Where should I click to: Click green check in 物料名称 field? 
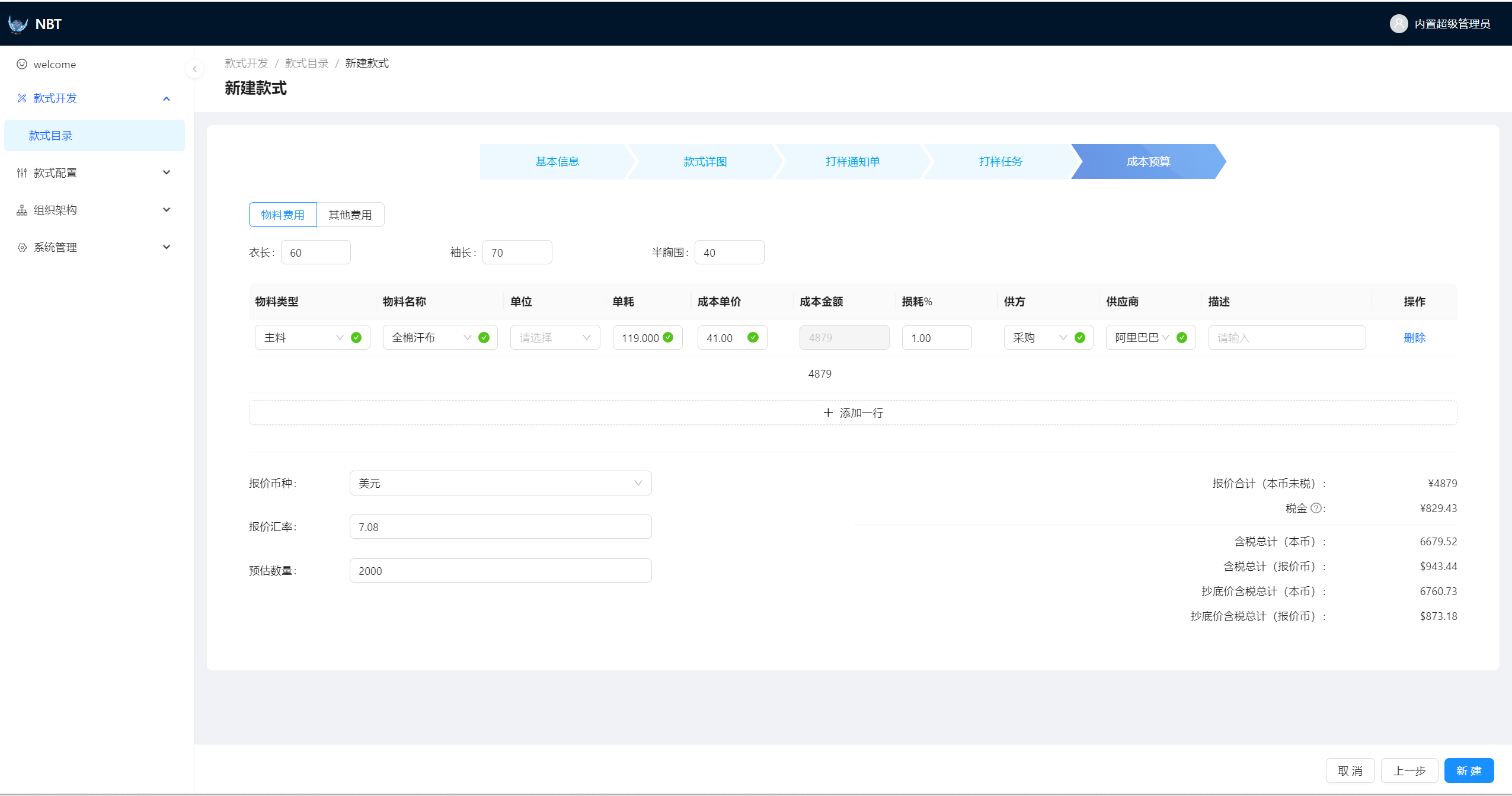point(484,337)
